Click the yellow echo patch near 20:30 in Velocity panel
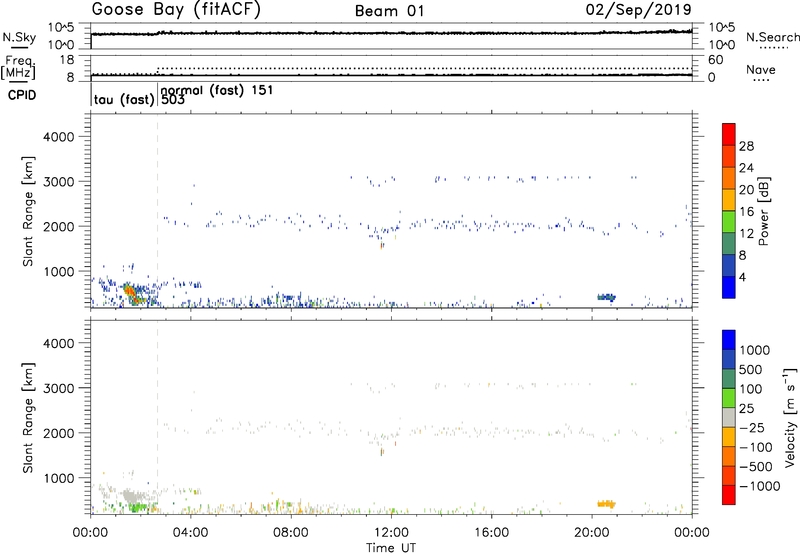Screen dimensions: 800x554 coord(607,504)
